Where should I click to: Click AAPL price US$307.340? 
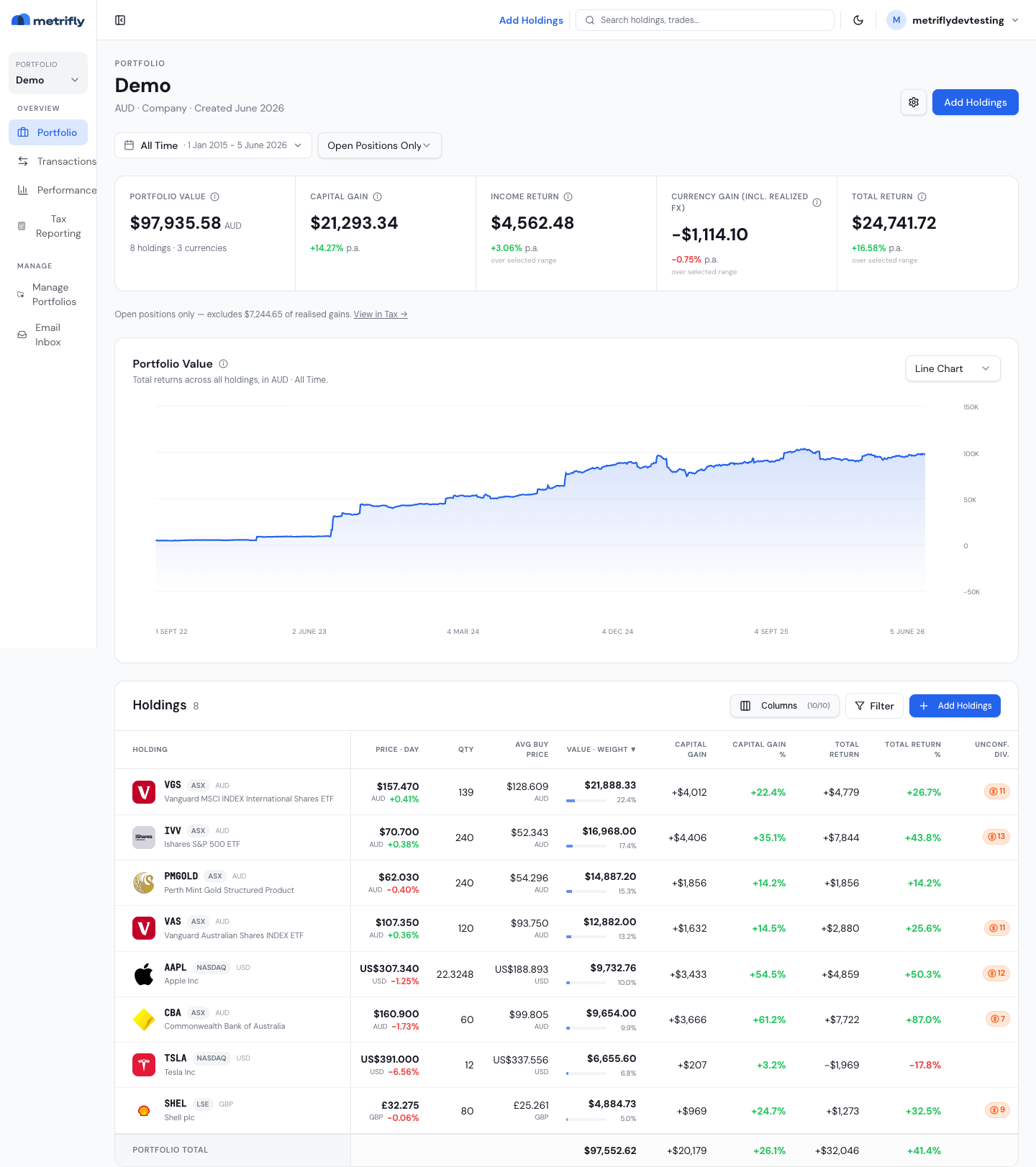tap(389, 968)
